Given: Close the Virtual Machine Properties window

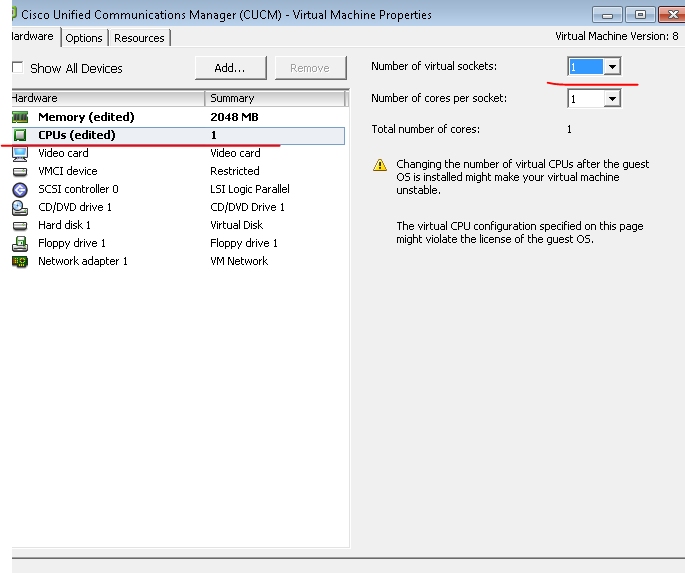Looking at the screenshot, I should [672, 15].
